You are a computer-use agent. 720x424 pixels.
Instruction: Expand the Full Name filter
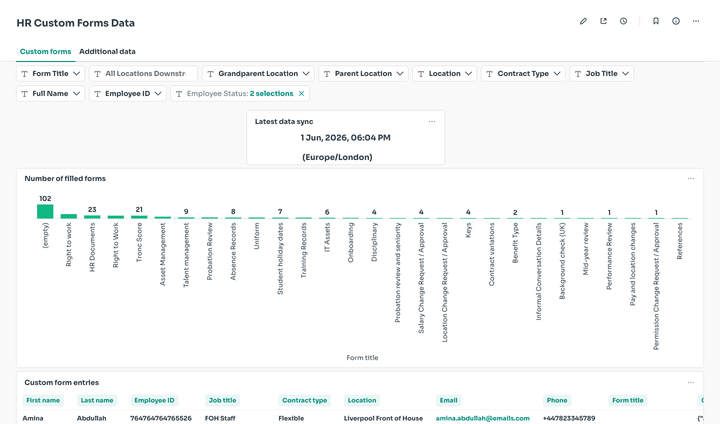[51, 94]
